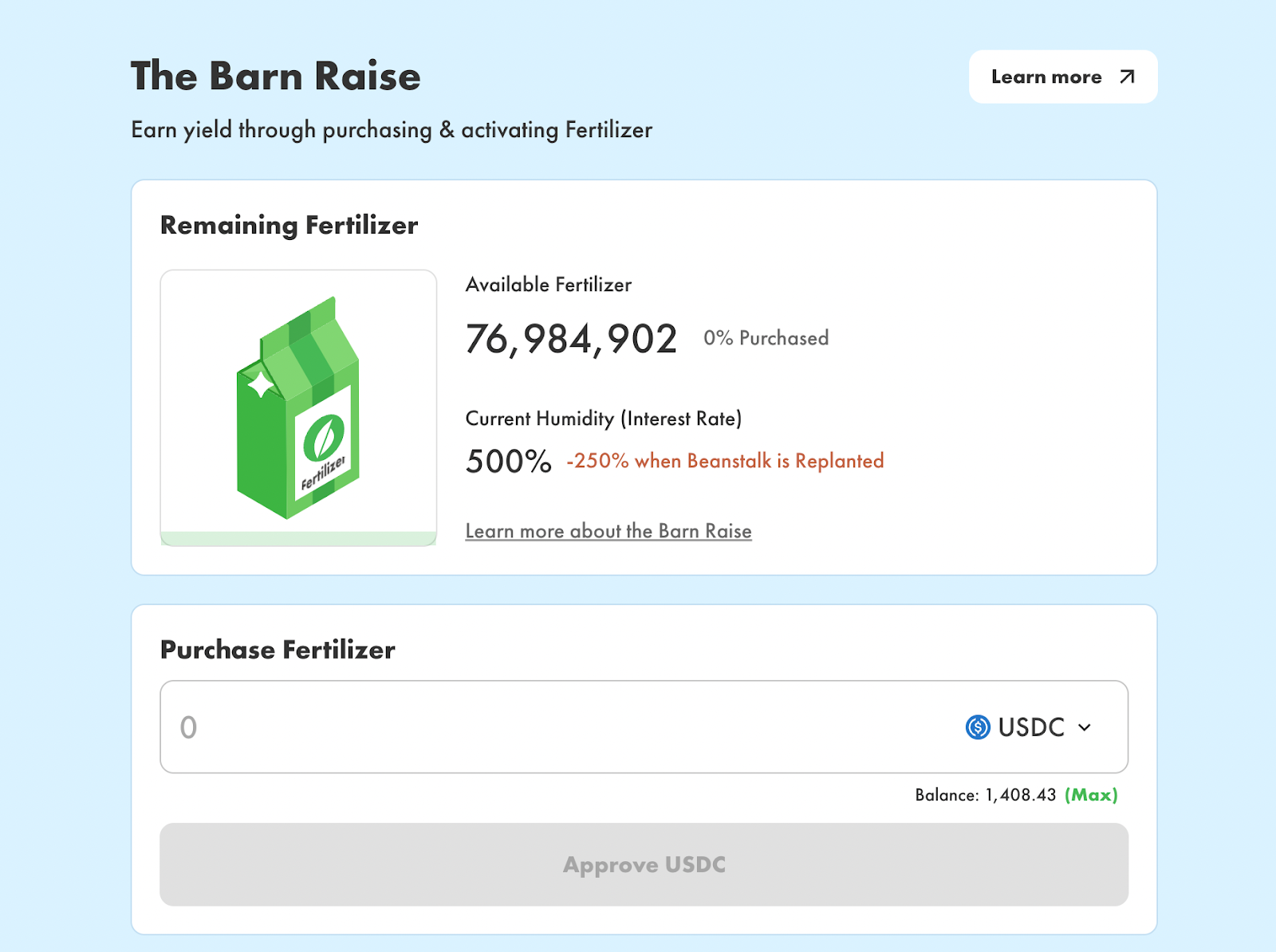Click The Barn Raise page title
The width and height of the screenshot is (1276, 952).
pyautogui.click(x=275, y=77)
